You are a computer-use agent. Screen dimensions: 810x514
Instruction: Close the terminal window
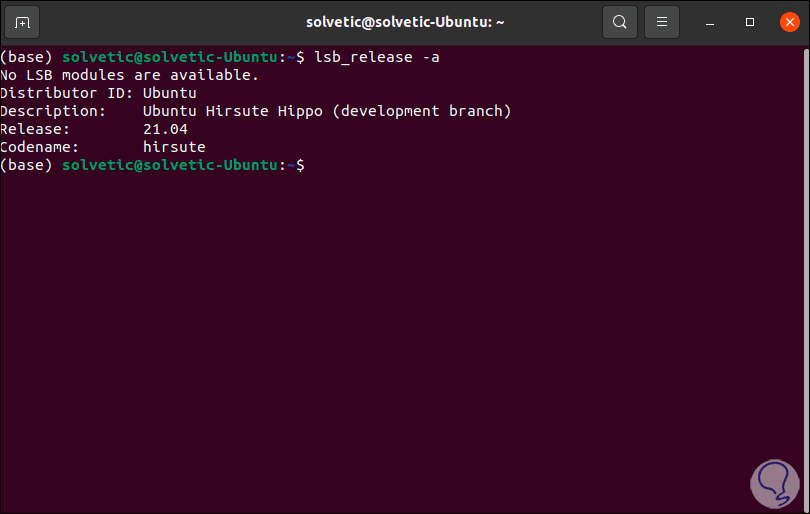pos(790,22)
